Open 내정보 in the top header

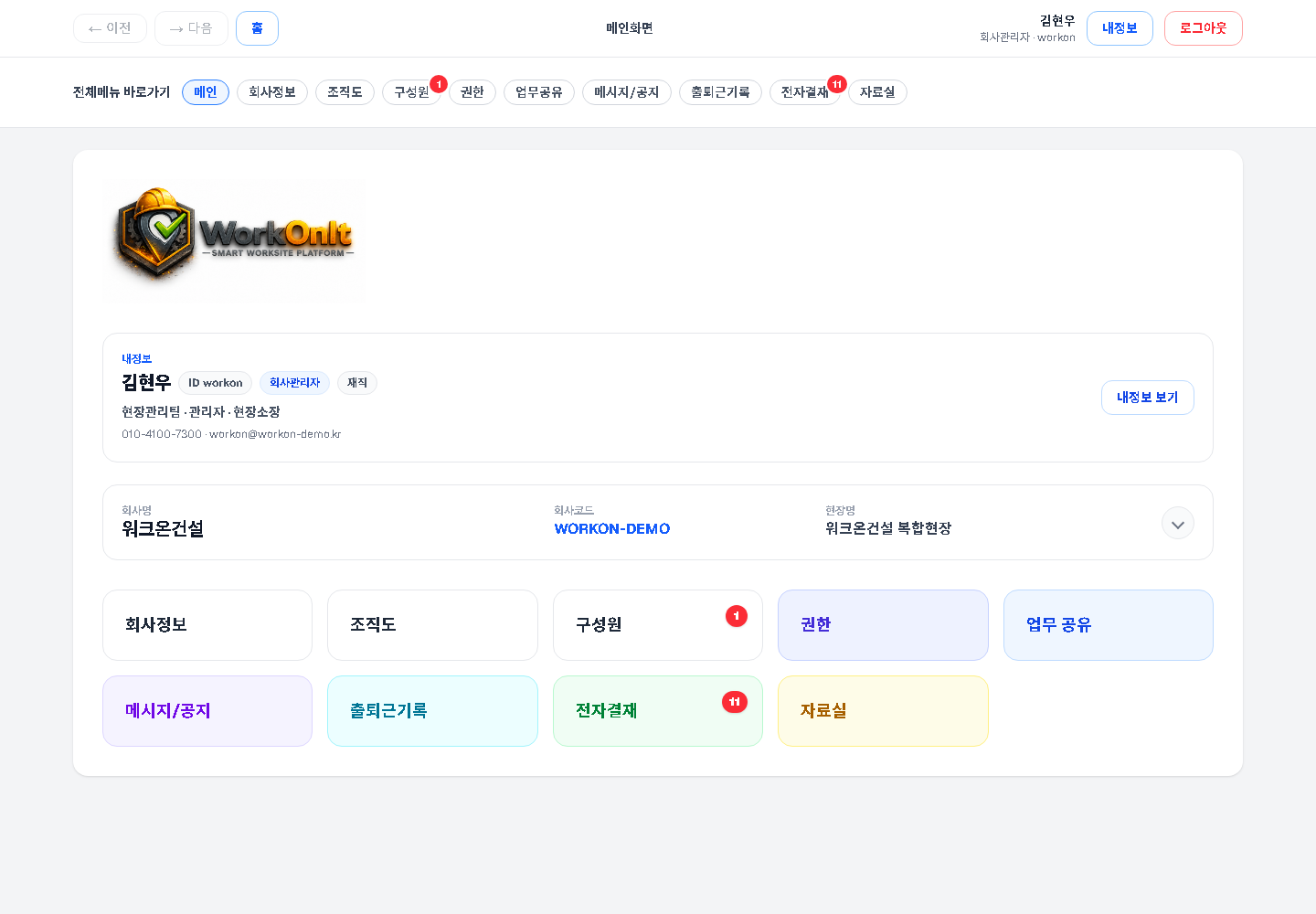[x=1120, y=28]
